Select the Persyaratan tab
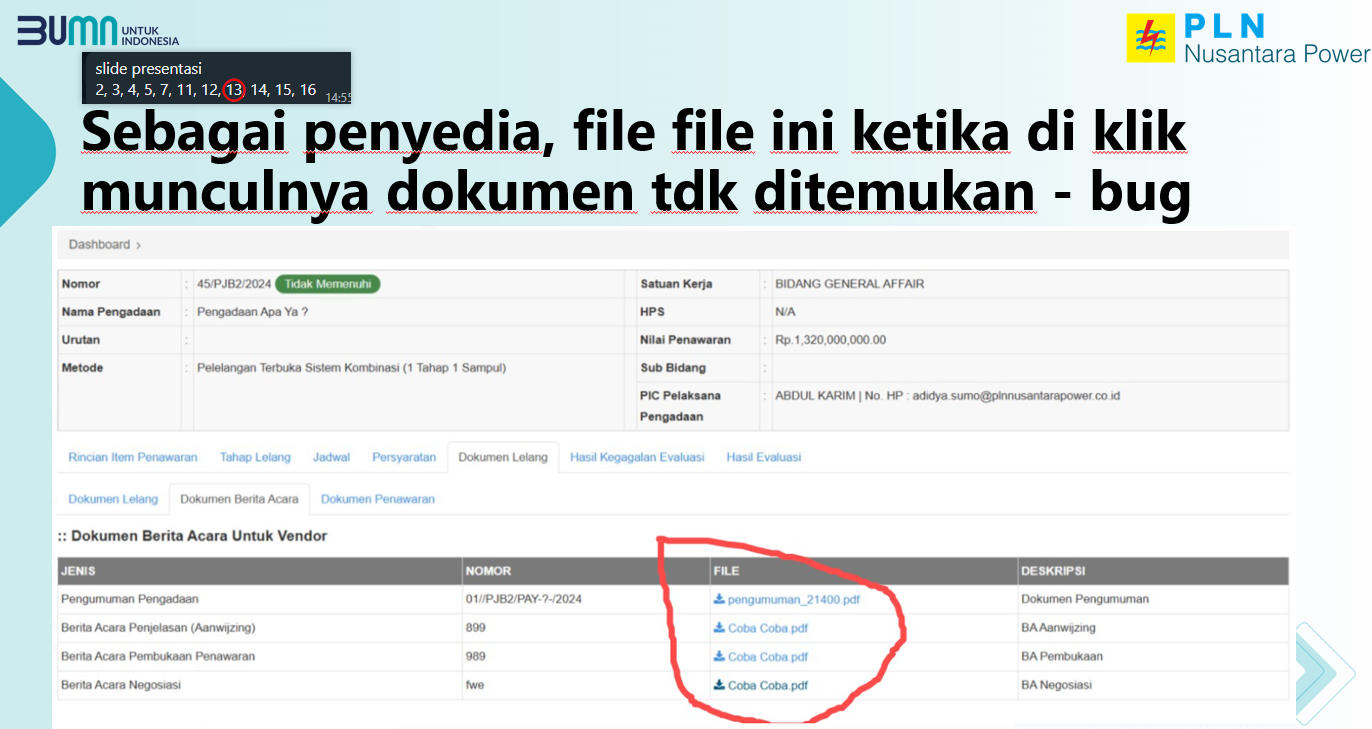This screenshot has width=1372, height=729. click(x=404, y=457)
